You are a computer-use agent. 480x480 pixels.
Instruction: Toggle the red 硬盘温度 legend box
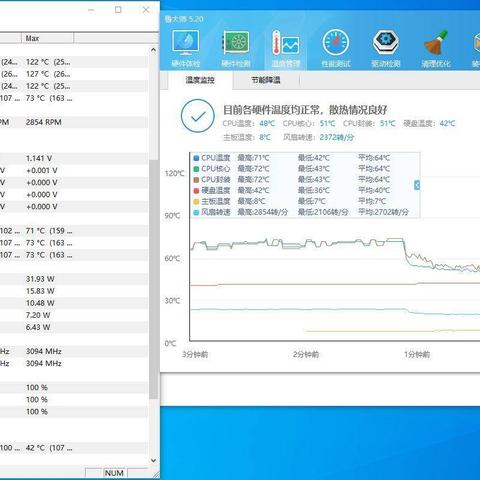[x=196, y=190]
